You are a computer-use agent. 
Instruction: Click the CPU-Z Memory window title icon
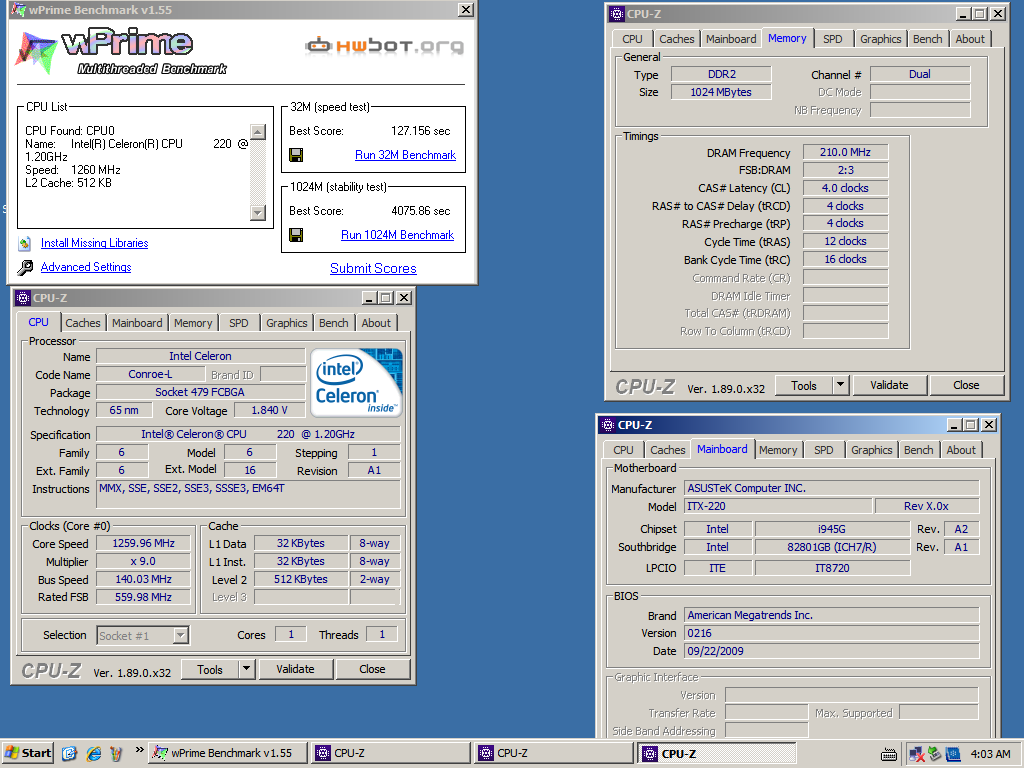pyautogui.click(x=616, y=14)
